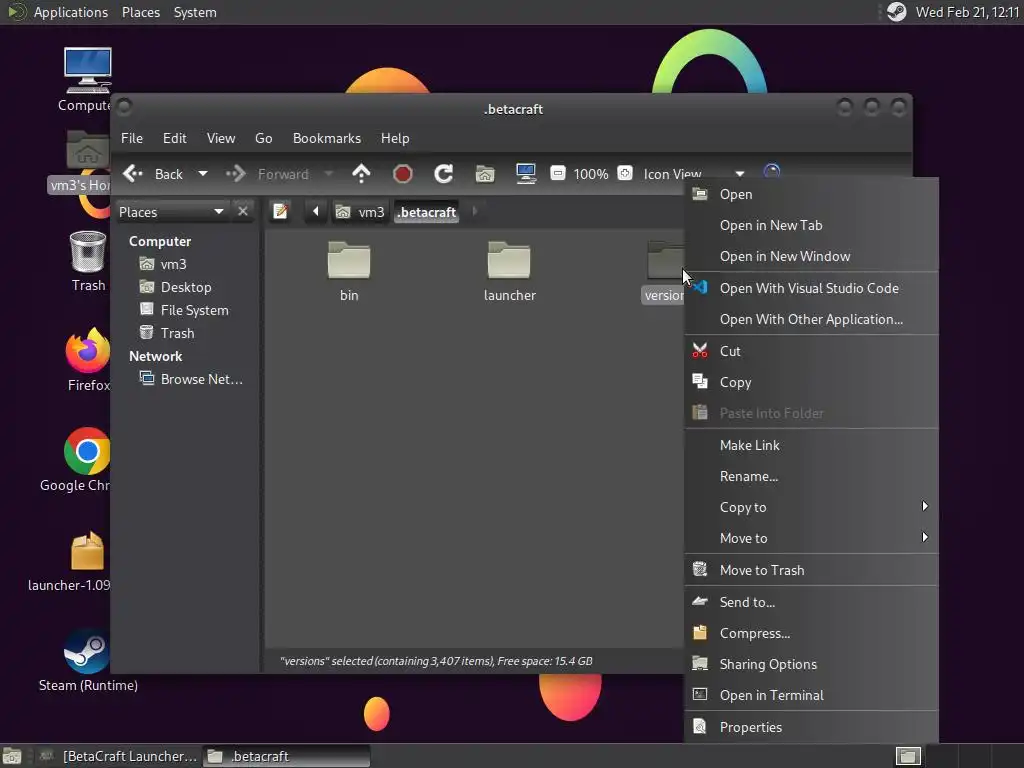Choose Send to from context menu
Screen dimensions: 1024x768
coord(811,602)
